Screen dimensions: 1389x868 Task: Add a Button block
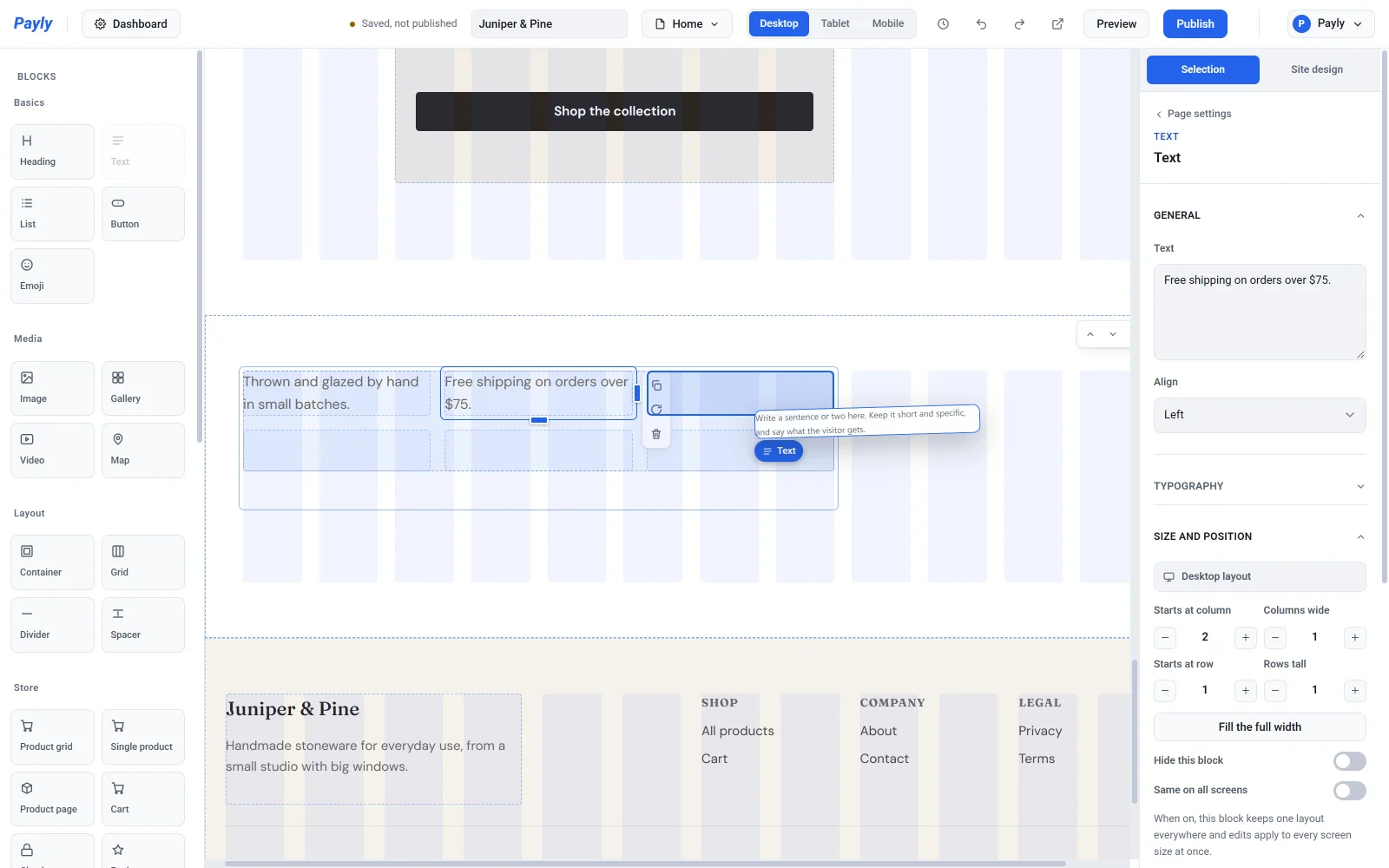pyautogui.click(x=143, y=214)
